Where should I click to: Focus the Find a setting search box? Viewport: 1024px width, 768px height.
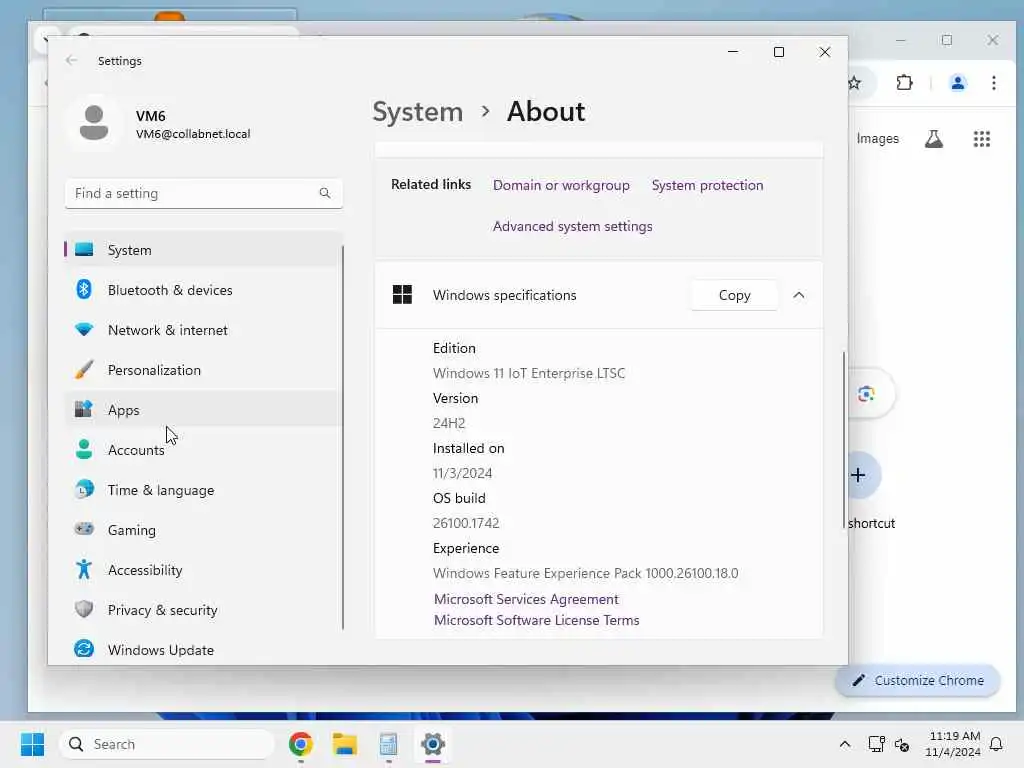point(203,193)
